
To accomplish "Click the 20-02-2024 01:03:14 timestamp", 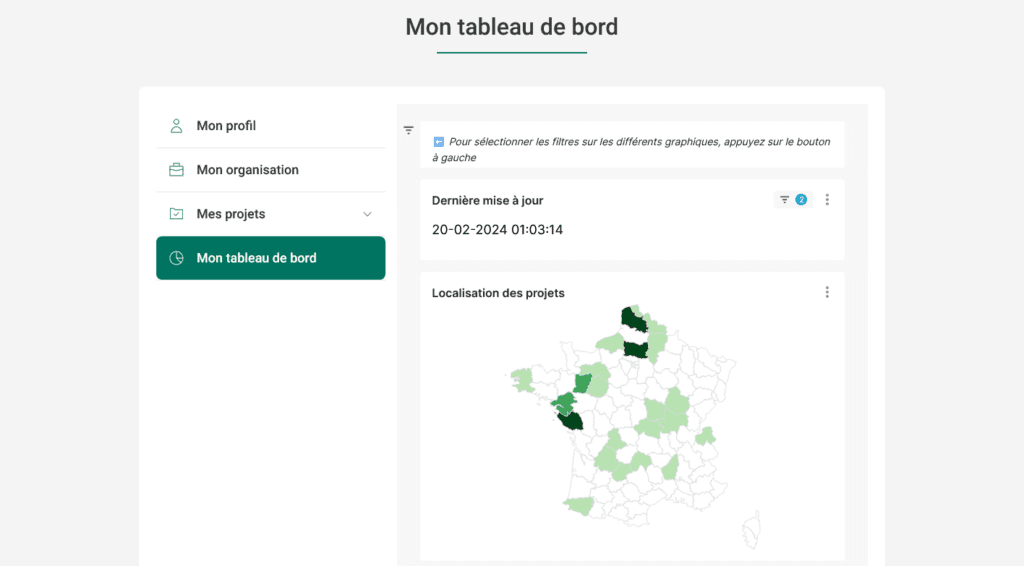I will (497, 230).
